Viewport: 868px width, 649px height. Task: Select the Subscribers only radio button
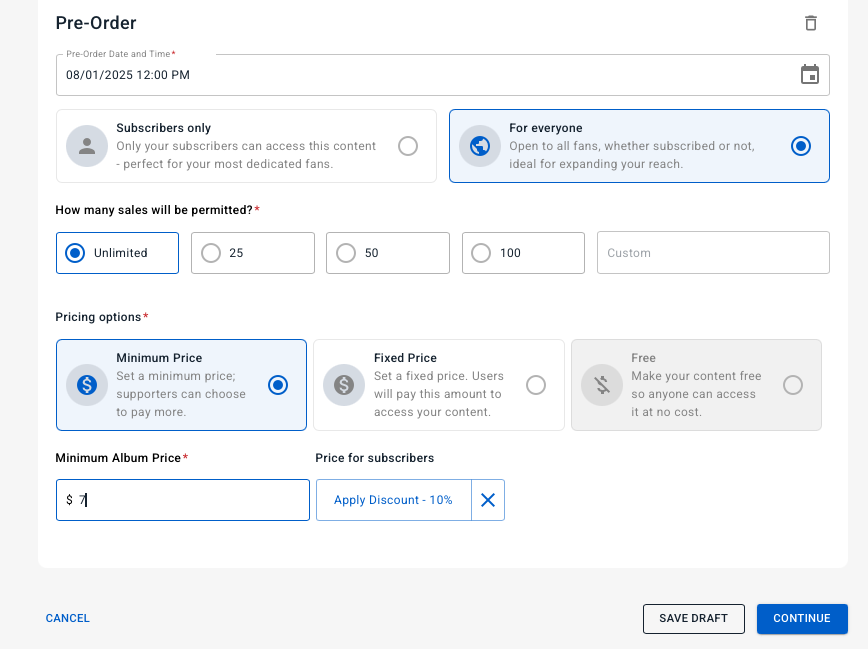click(x=408, y=146)
